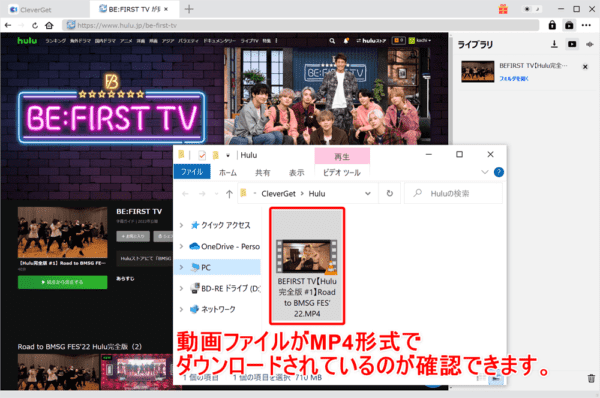Select the BEFIRST TV MP4 file
This screenshot has width=600, height=398.
click(x=307, y=266)
